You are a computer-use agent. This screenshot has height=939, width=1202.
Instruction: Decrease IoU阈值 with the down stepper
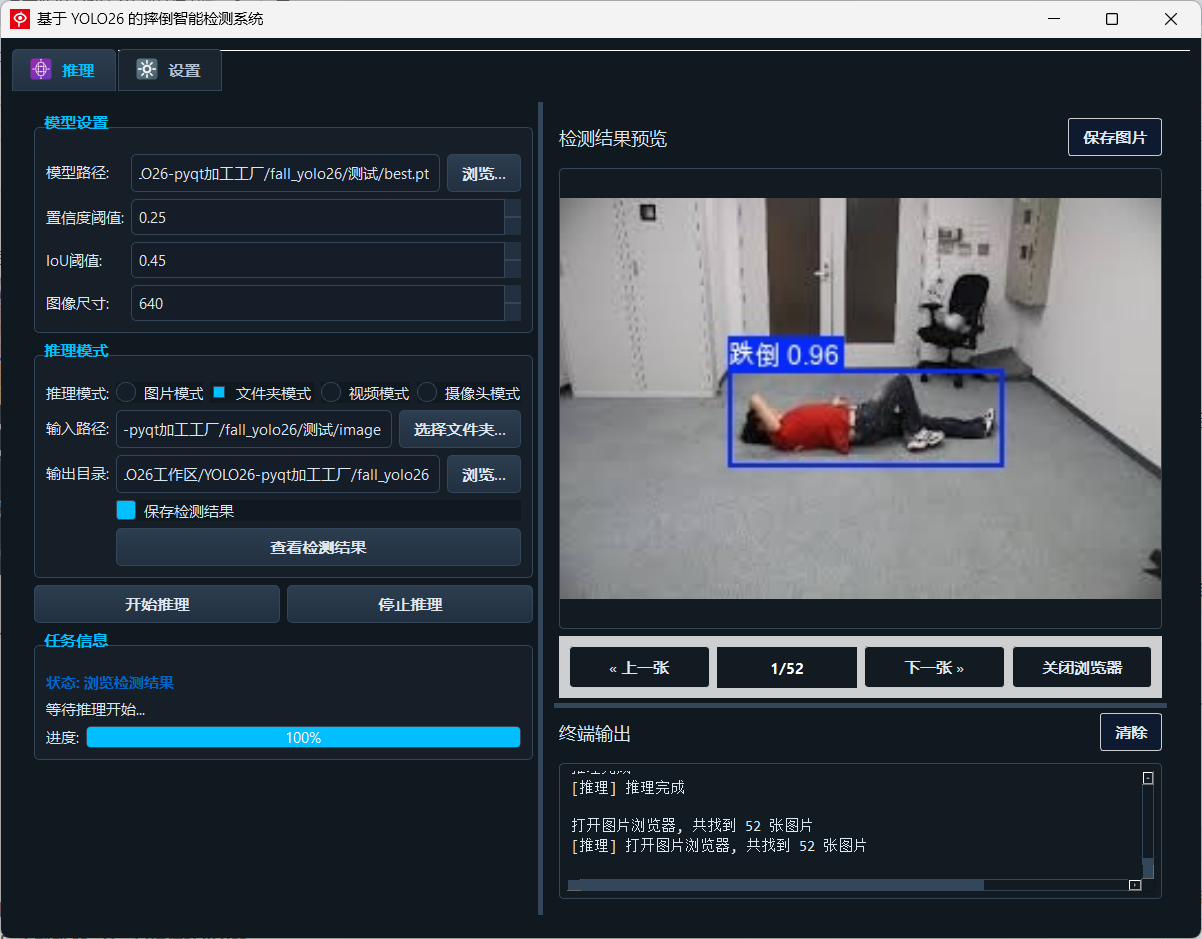[513, 269]
